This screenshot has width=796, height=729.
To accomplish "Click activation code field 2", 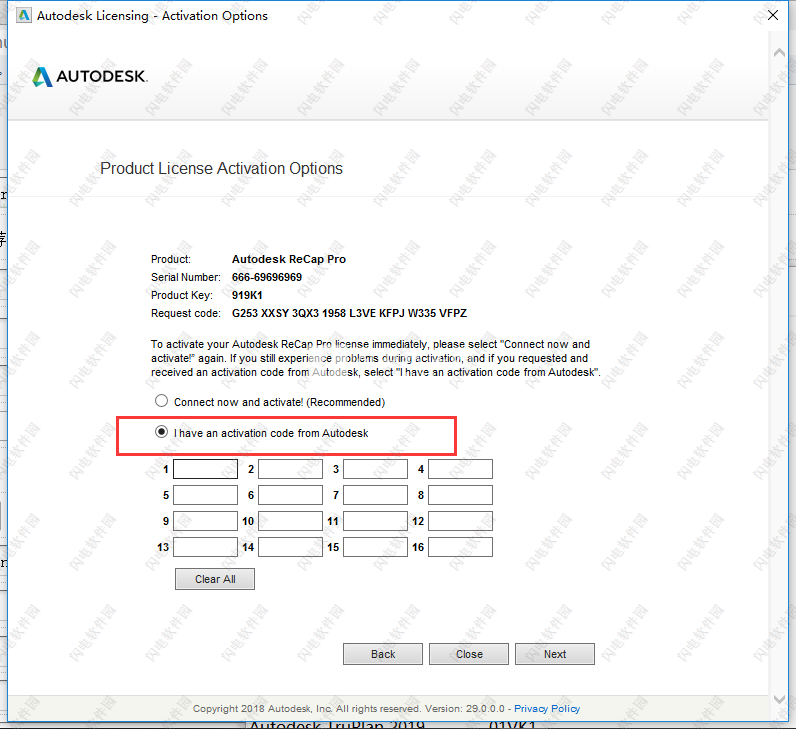I will coord(290,469).
